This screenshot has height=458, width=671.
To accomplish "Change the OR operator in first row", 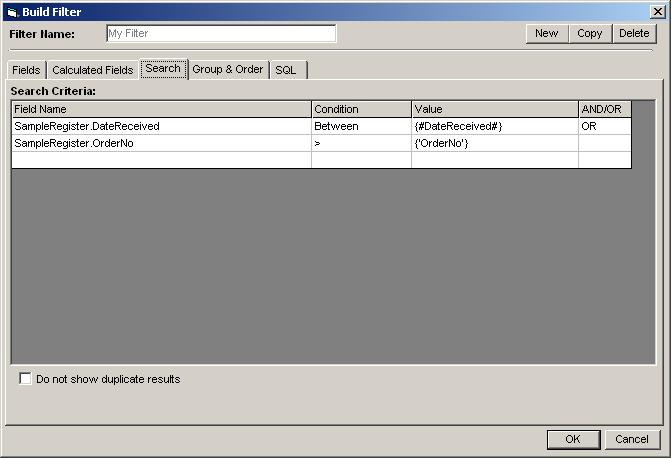I will (604, 127).
